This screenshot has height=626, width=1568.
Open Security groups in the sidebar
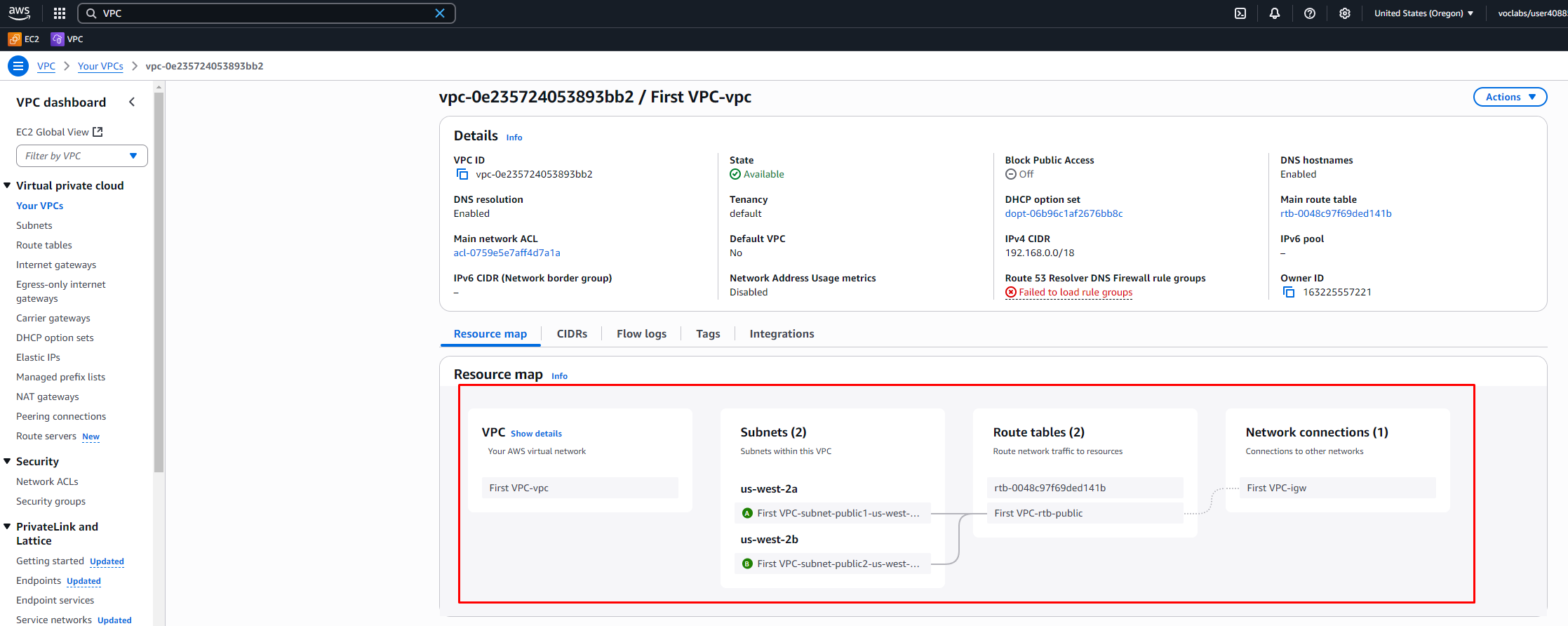[51, 501]
